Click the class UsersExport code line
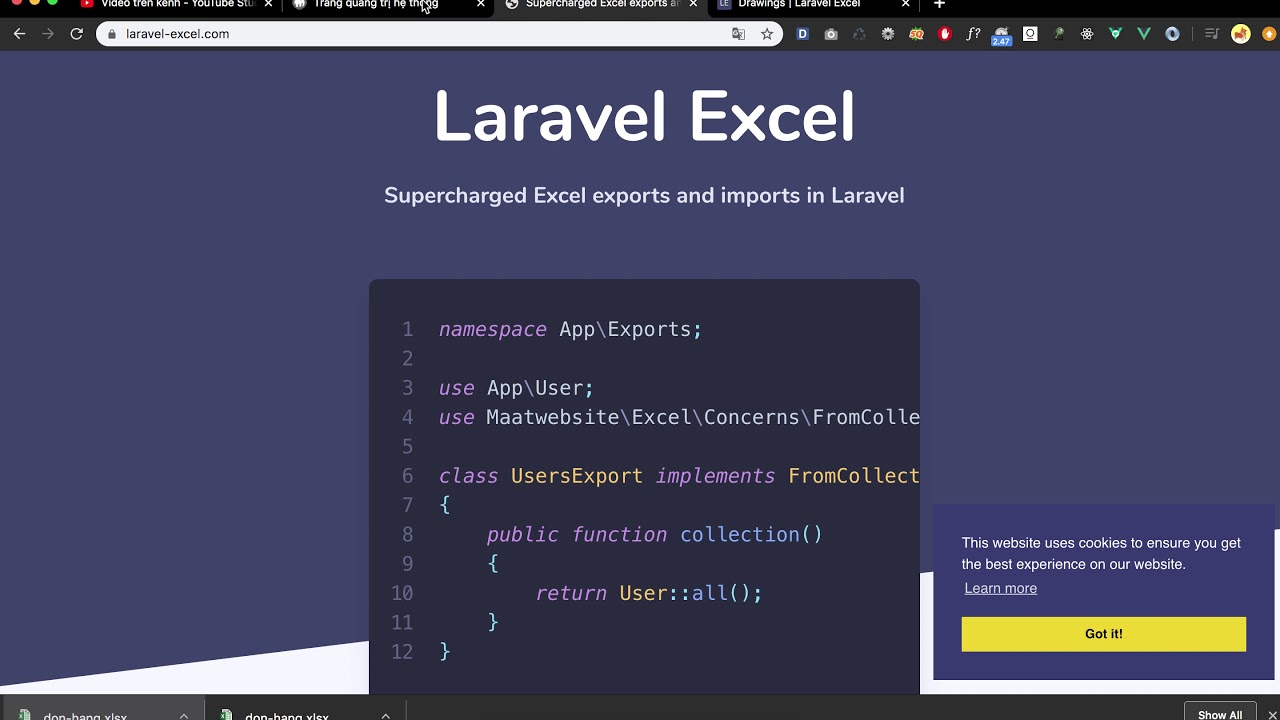The height and width of the screenshot is (720, 1280). [x=679, y=476]
